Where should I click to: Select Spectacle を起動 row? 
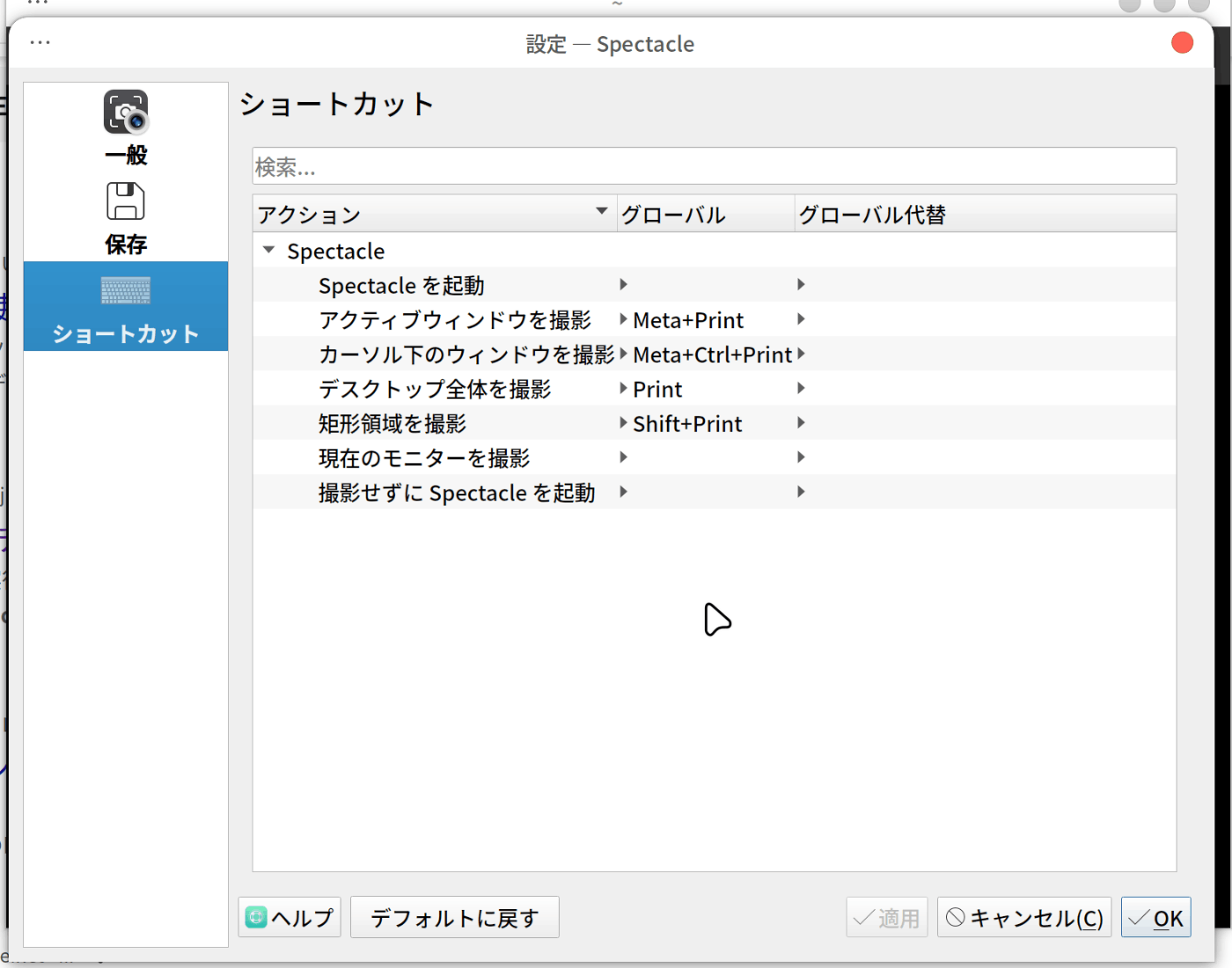tap(714, 285)
